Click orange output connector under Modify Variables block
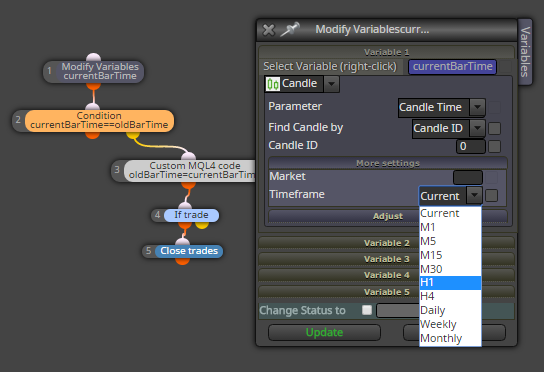This screenshot has height=372, width=544. tap(93, 86)
